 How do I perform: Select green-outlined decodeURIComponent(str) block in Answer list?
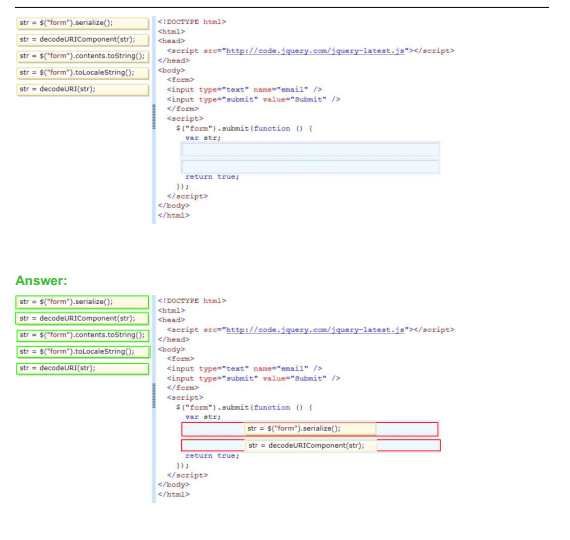(83, 319)
